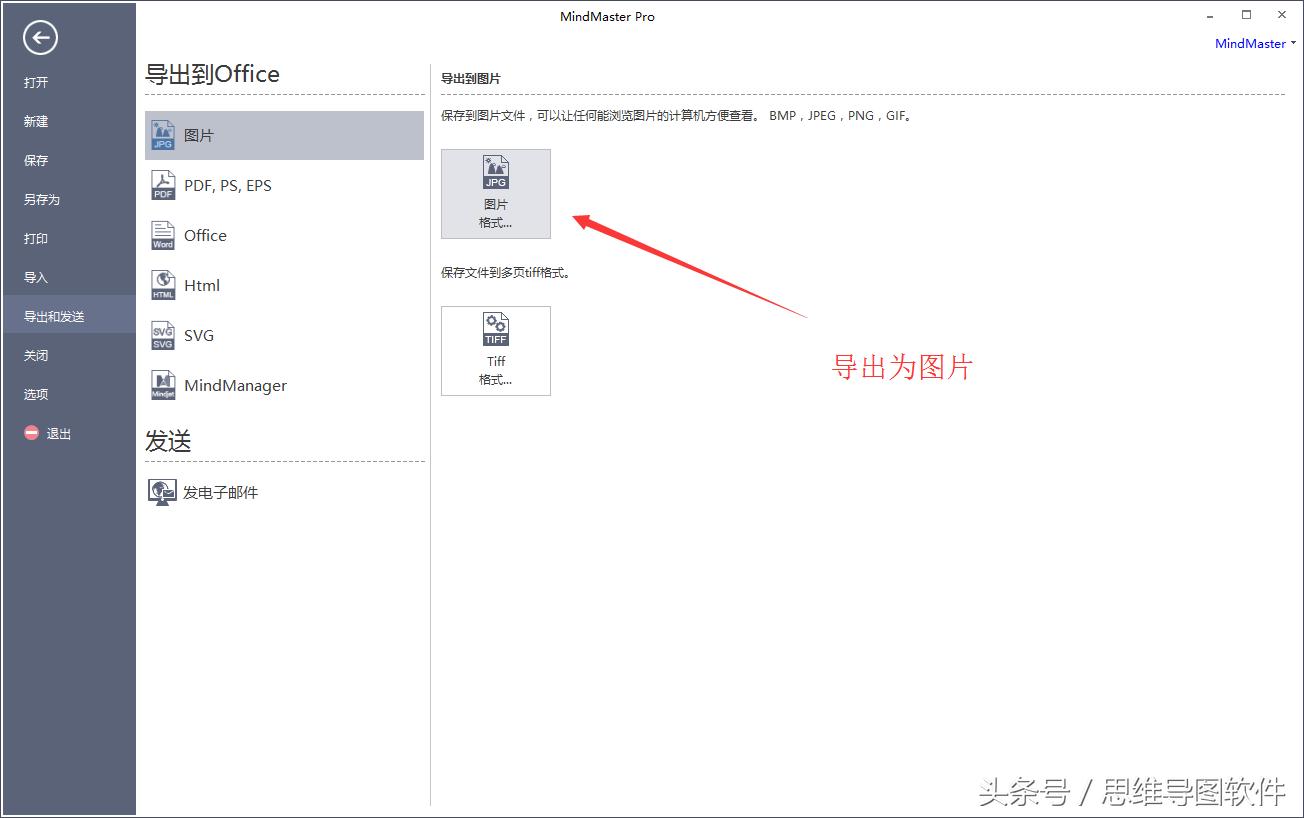Image resolution: width=1304 pixels, height=818 pixels.
Task: Open the 选项 settings entry
Action: [x=35, y=393]
